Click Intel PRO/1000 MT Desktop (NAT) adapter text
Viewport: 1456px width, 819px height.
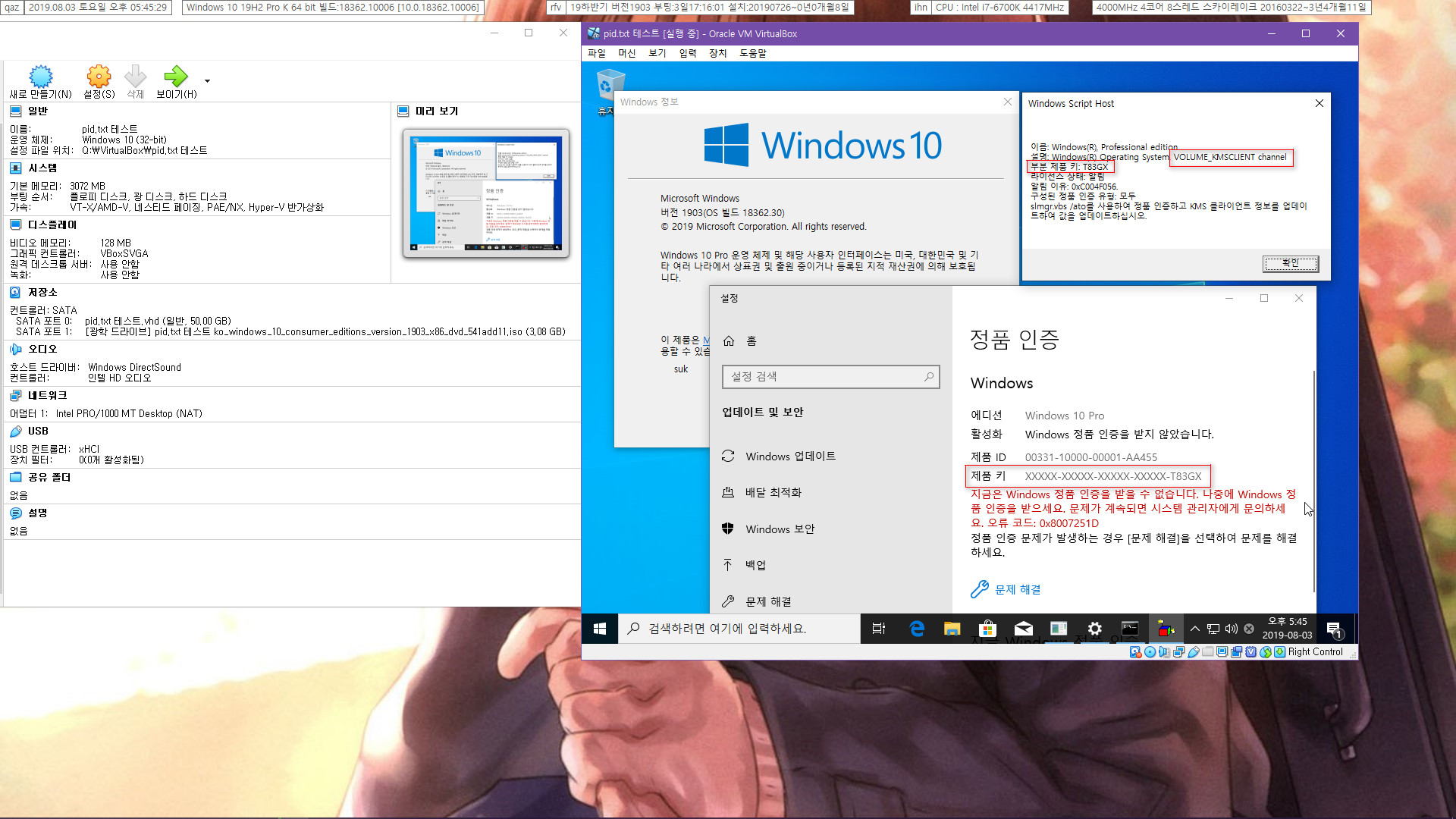pos(129,414)
